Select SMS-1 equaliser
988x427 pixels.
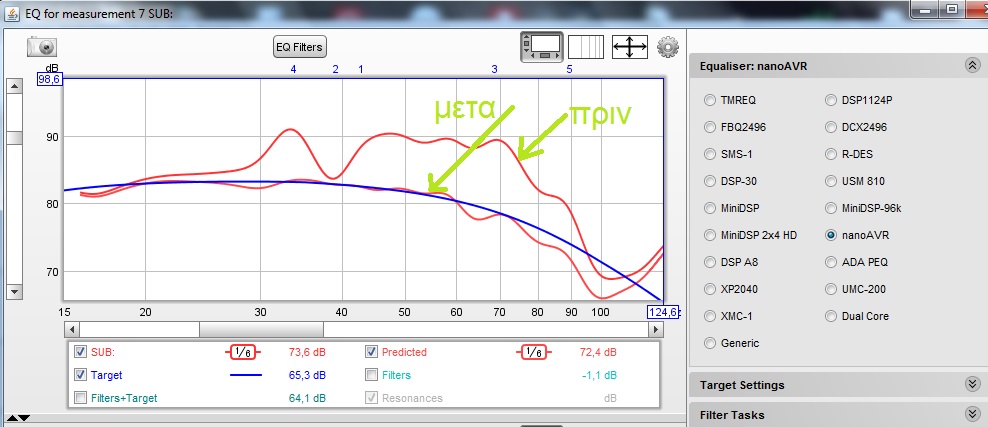click(710, 154)
